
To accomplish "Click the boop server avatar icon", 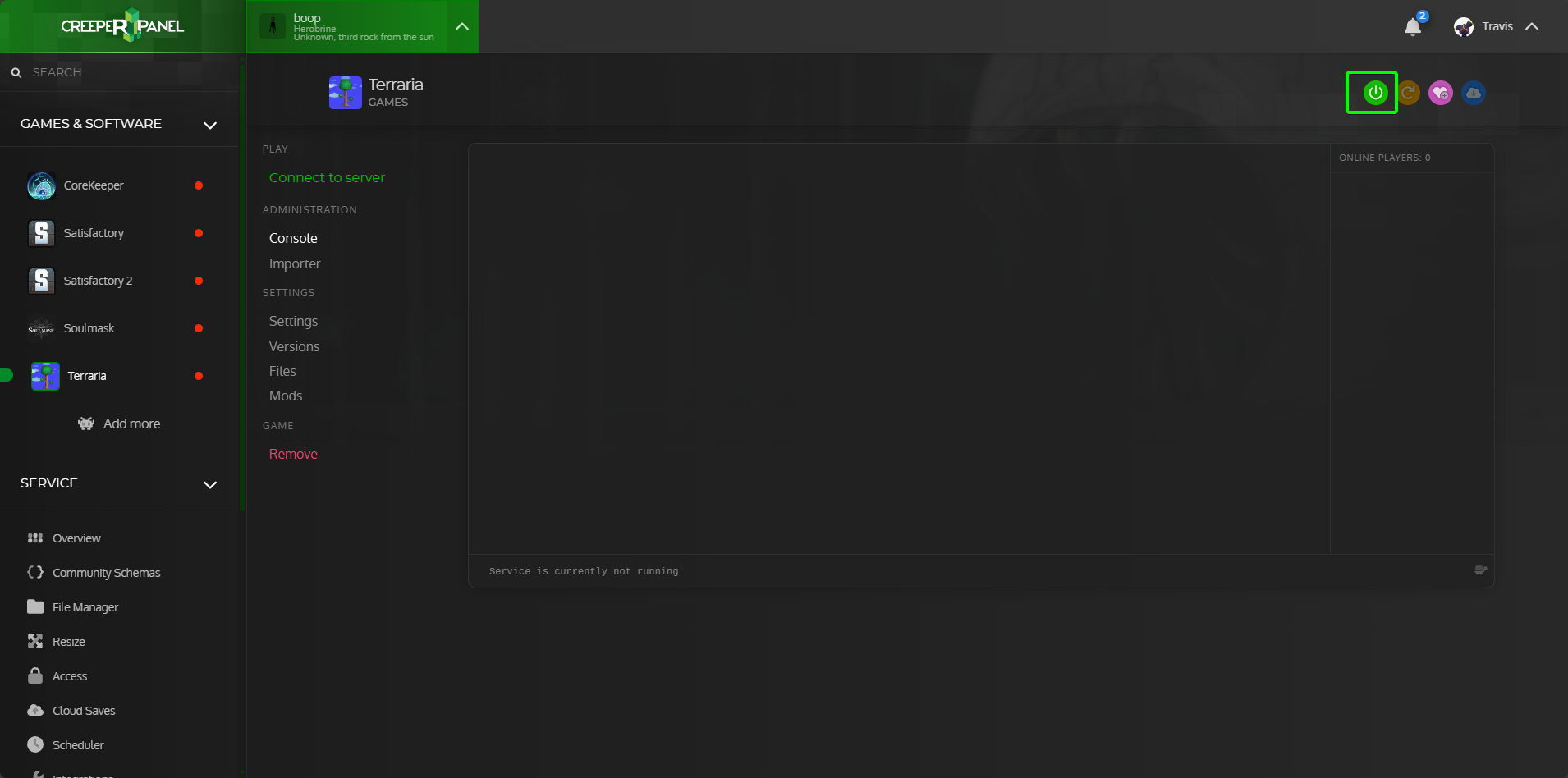I will pos(273,26).
